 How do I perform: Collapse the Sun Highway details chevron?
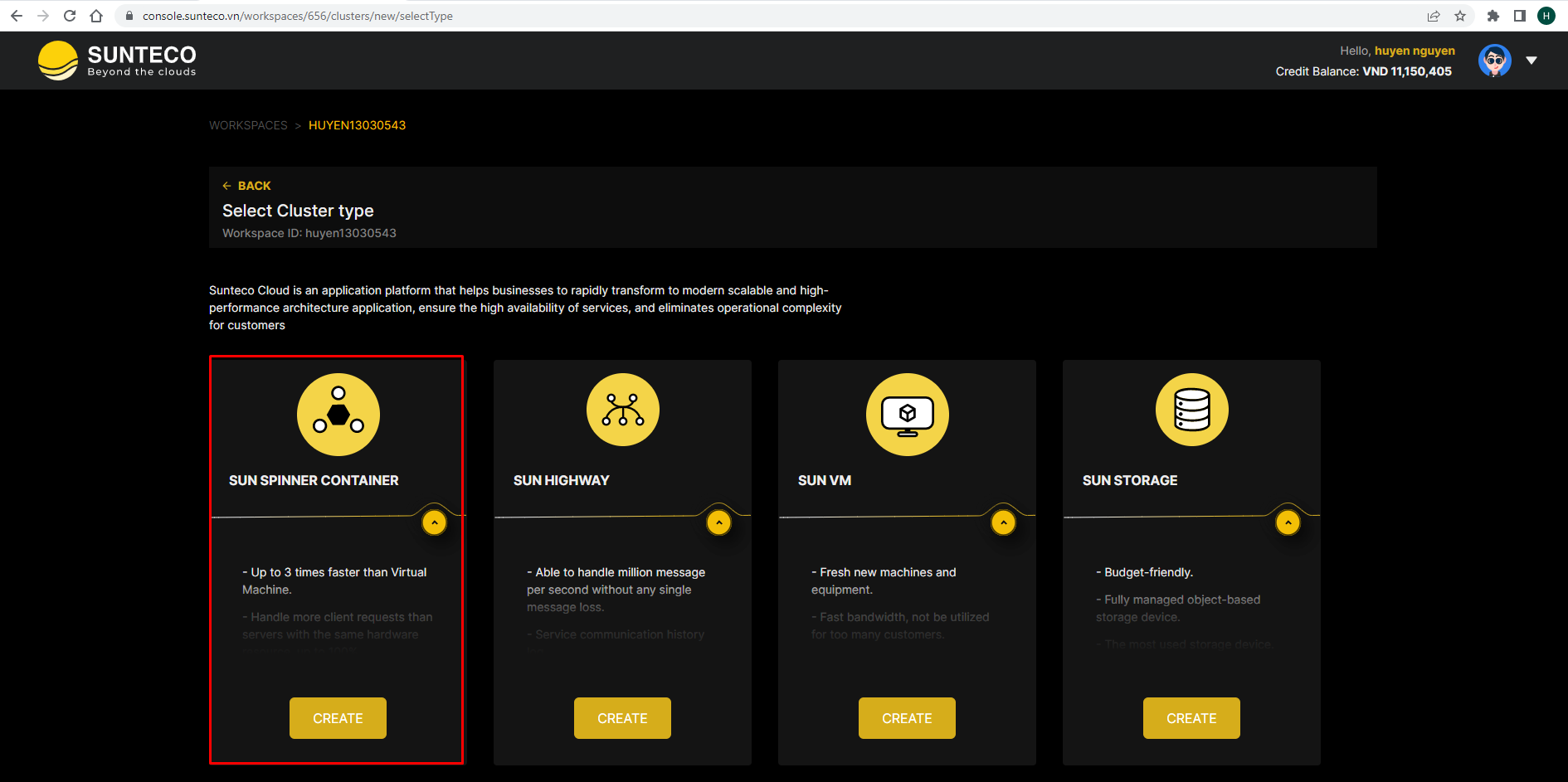(x=718, y=522)
